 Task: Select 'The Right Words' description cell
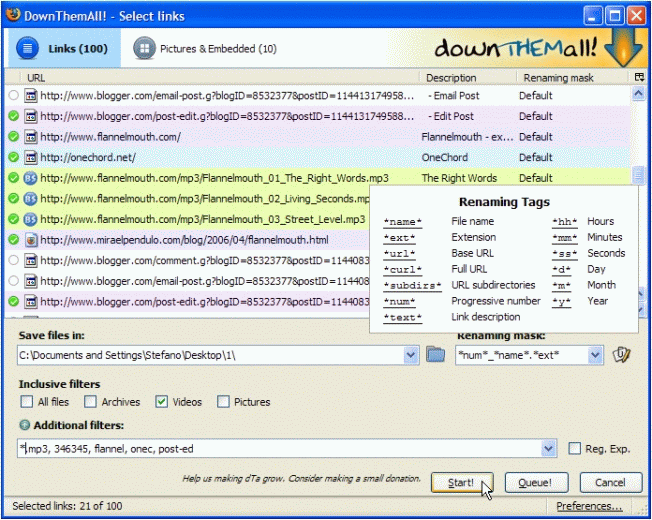[459, 178]
